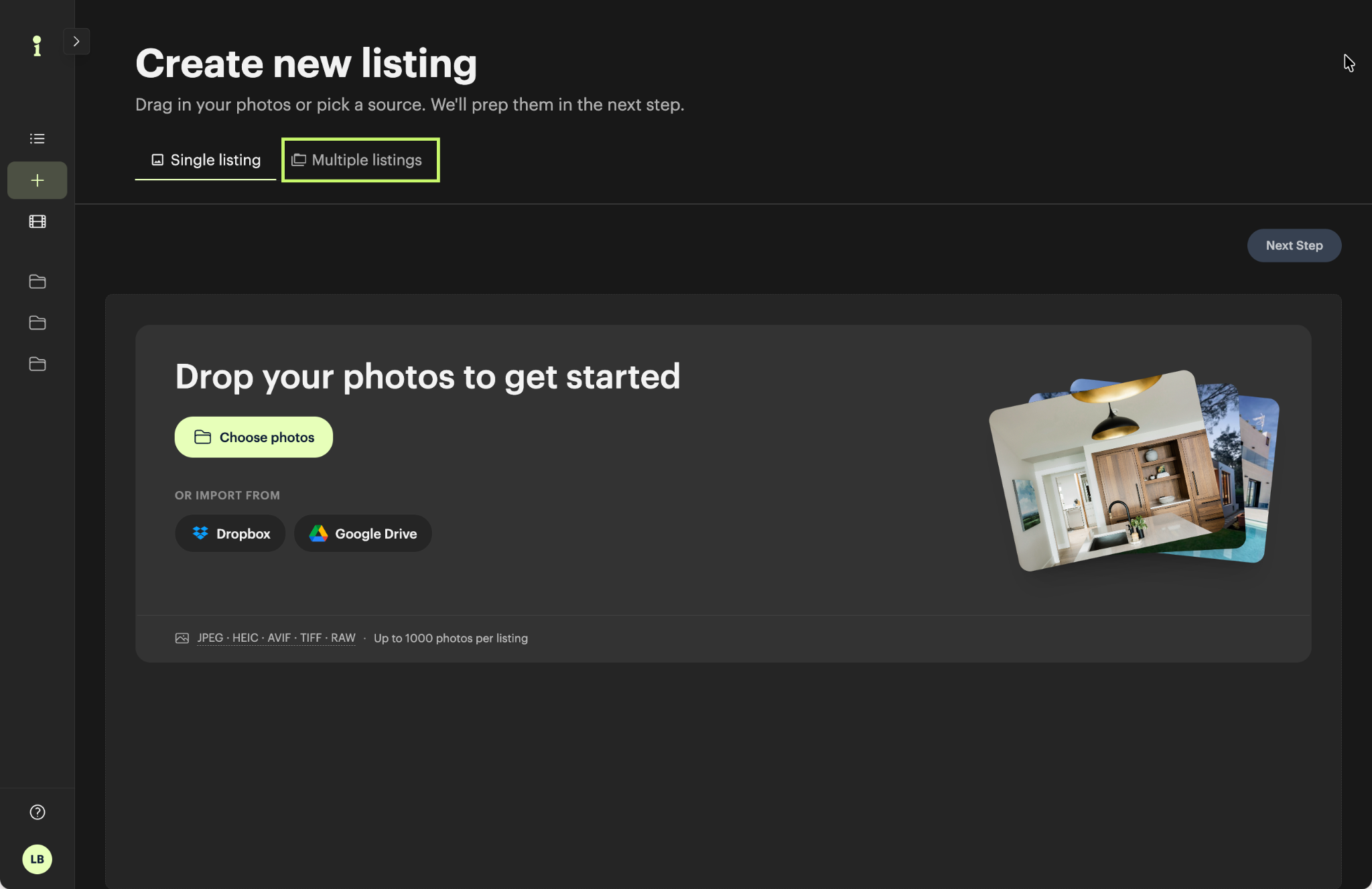Click the Choose photos button
This screenshot has width=1372, height=889.
[254, 437]
